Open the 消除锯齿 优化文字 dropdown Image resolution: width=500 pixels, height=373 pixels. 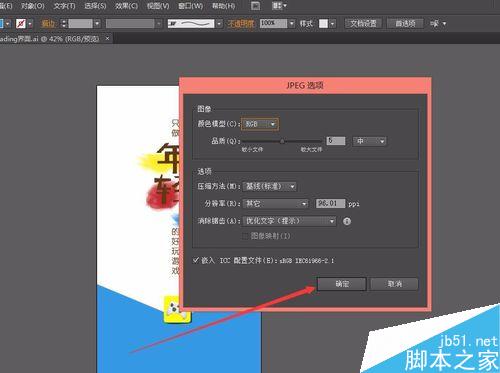point(289,221)
